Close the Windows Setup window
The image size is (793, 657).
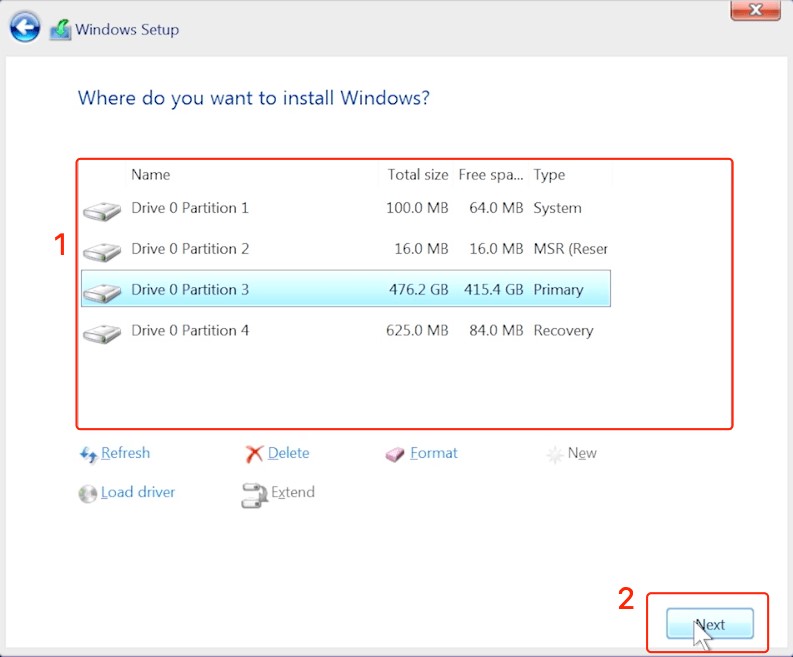pos(755,10)
